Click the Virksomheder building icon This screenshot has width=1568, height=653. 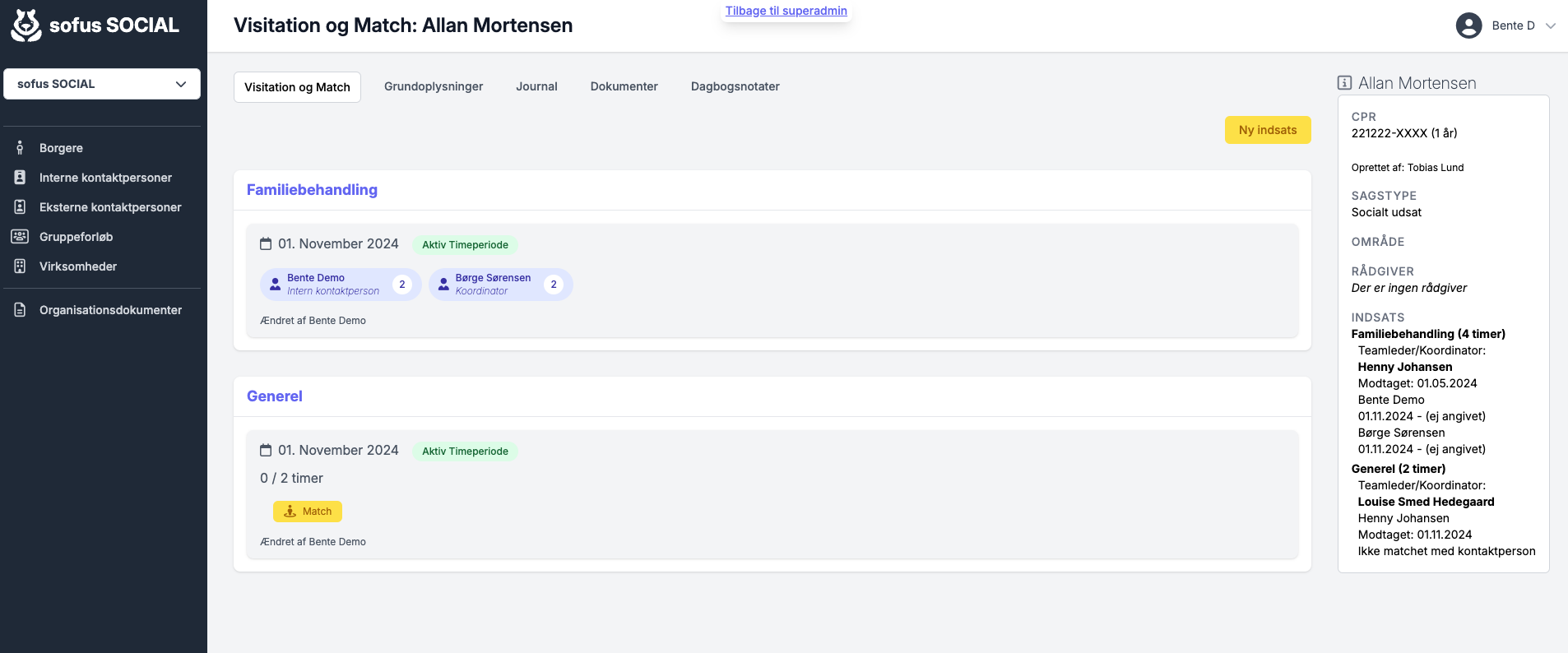[x=20, y=266]
